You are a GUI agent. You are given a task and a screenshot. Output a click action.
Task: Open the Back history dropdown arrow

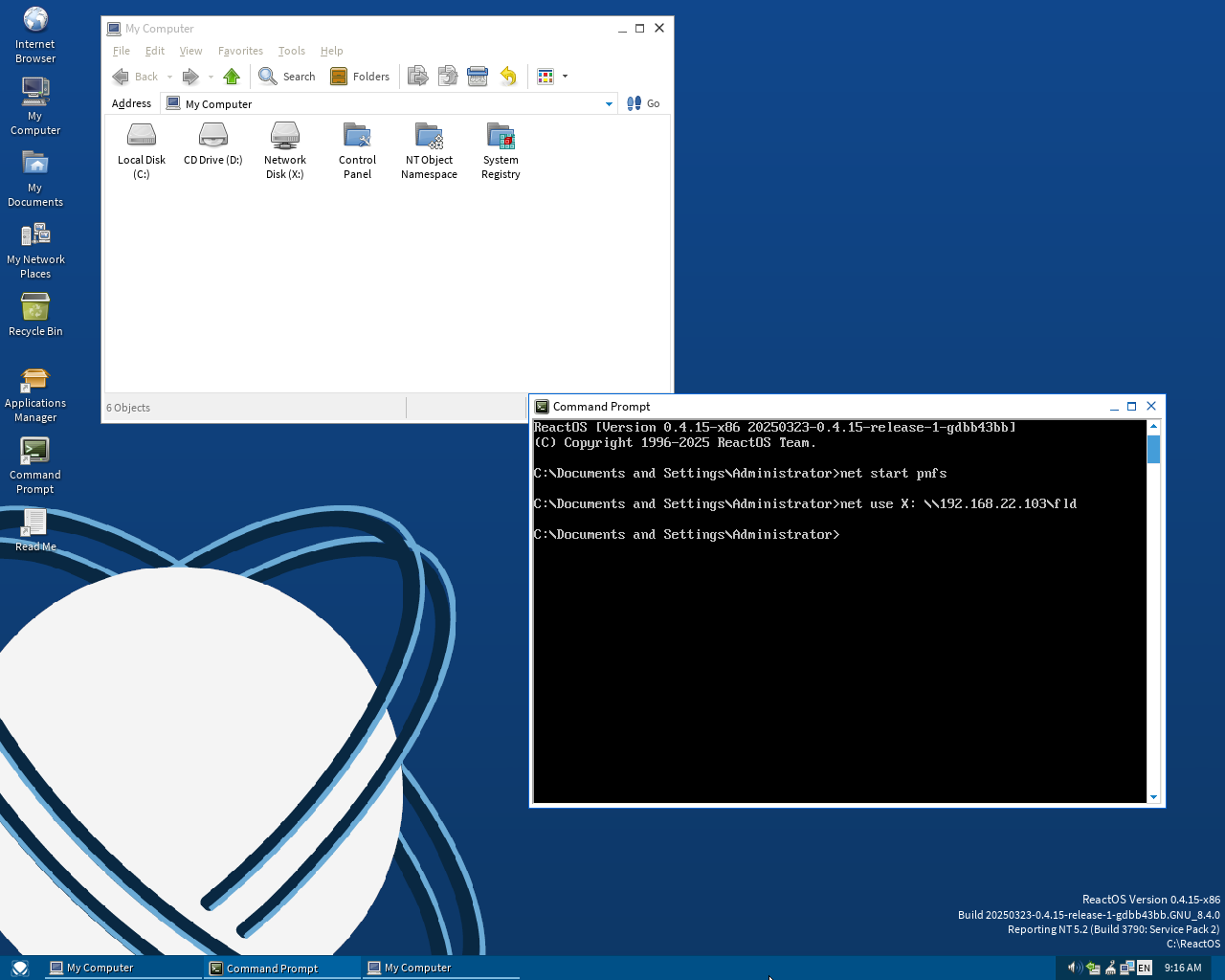(x=169, y=77)
